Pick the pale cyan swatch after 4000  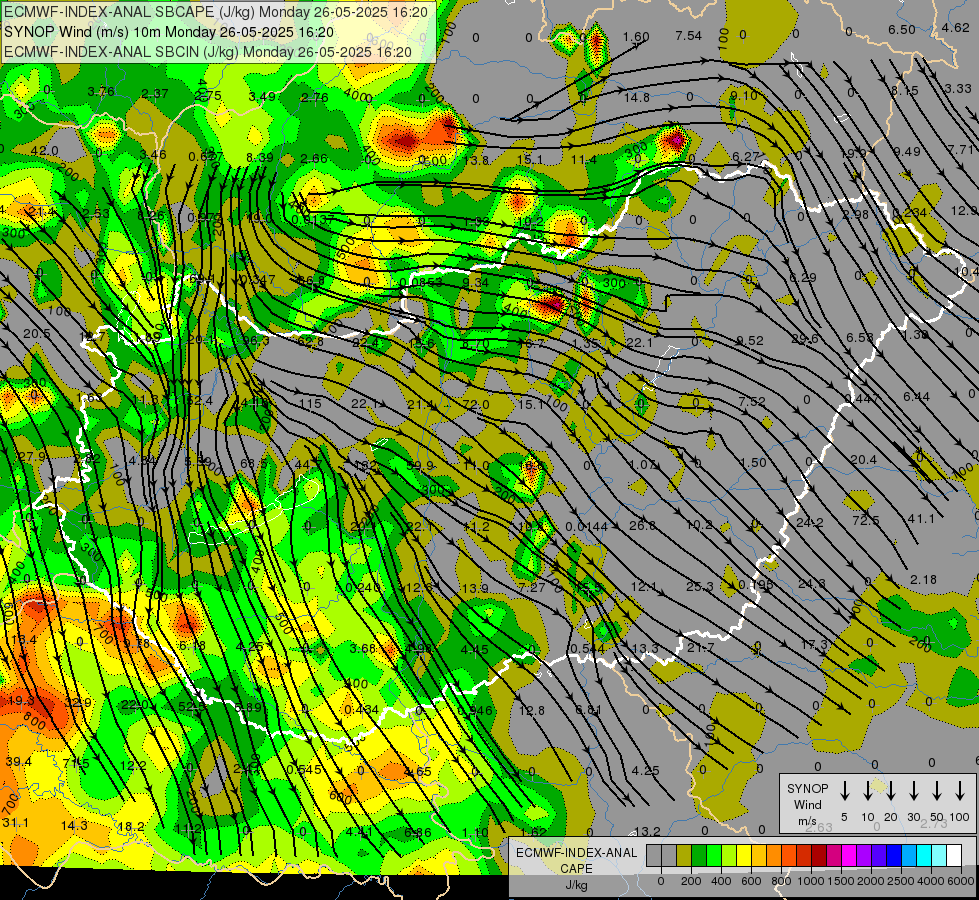pyautogui.click(x=938, y=855)
